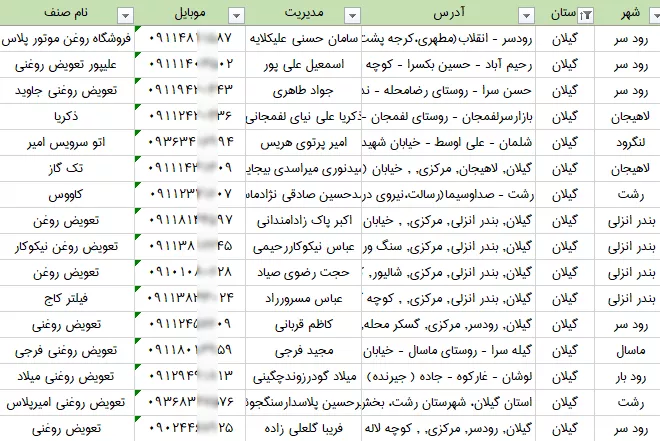
Task: Select the manager cell عباس نیکوکاررحیمی
Action: (x=303, y=247)
